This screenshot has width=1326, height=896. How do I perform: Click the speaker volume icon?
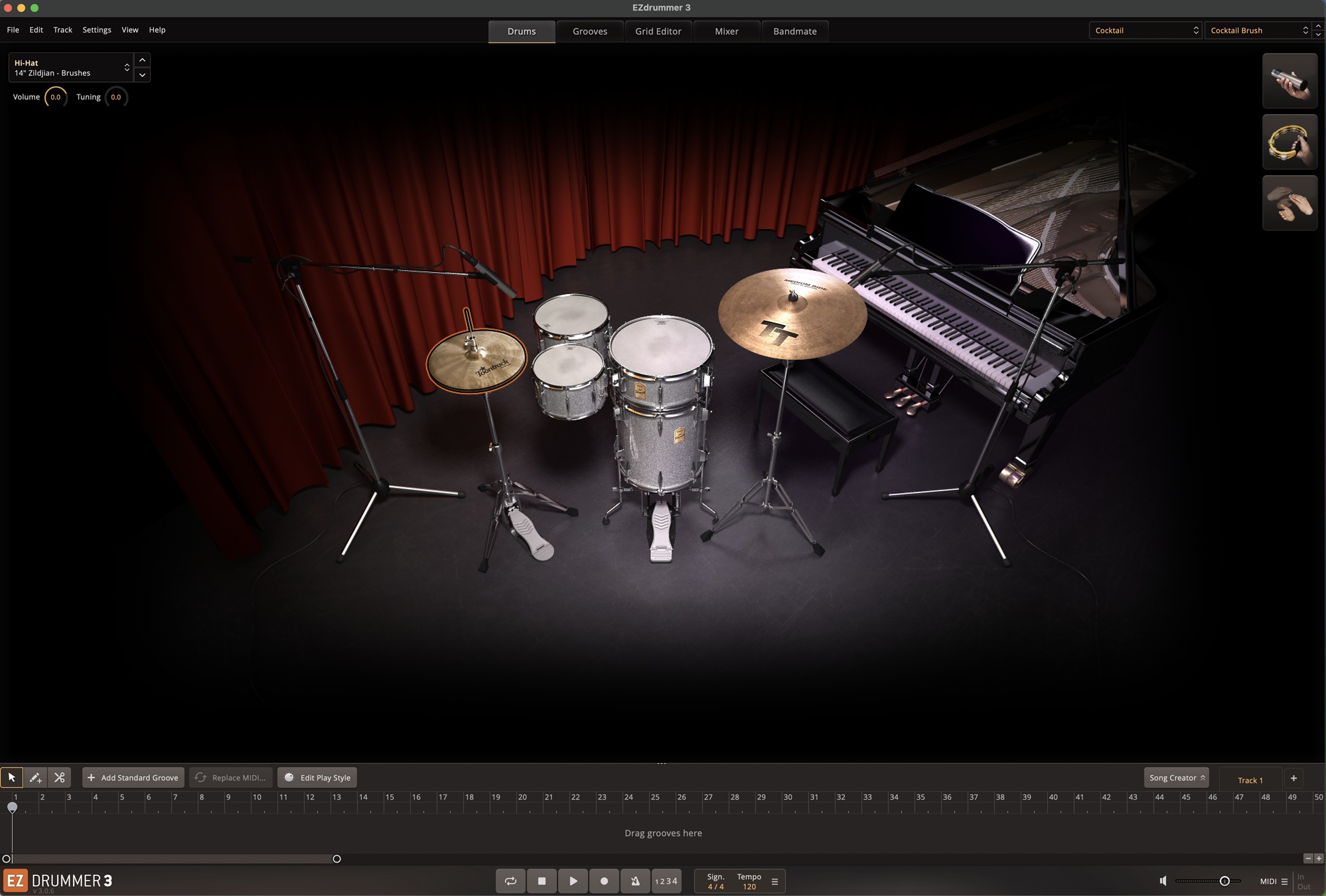(1163, 881)
